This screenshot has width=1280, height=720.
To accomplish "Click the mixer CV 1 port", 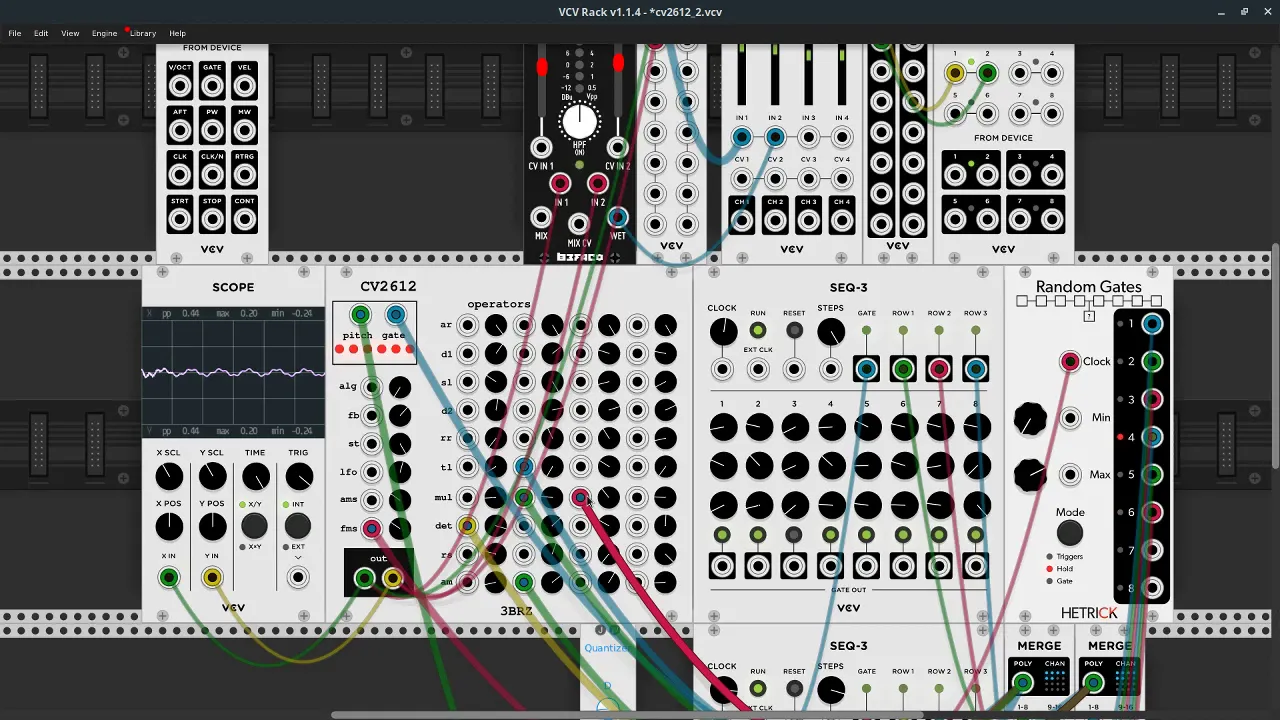I will pyautogui.click(x=742, y=179).
